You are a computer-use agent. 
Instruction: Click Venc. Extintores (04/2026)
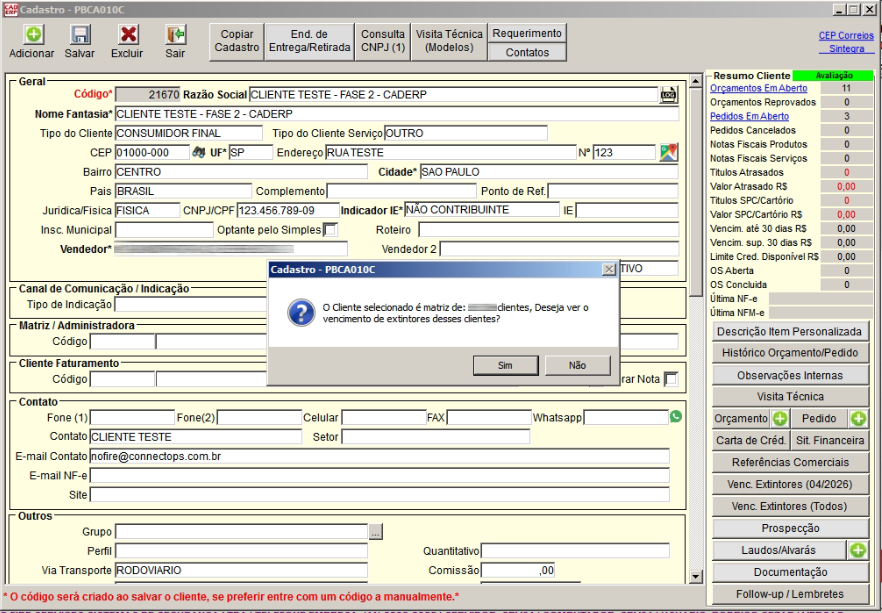(790, 484)
